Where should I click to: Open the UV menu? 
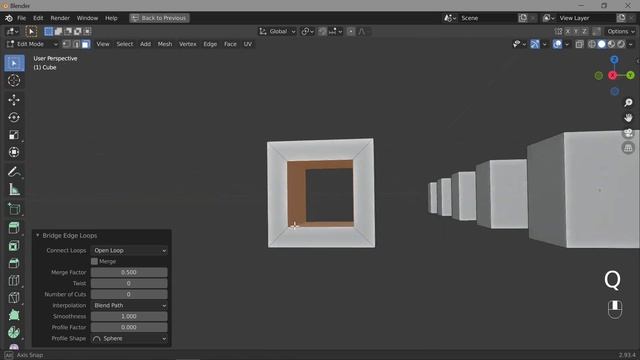click(x=248, y=44)
